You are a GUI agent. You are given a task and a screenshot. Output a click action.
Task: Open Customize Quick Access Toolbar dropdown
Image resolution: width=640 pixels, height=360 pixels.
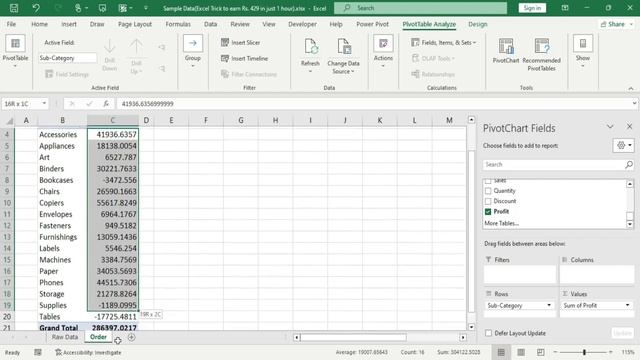[x=146, y=8]
